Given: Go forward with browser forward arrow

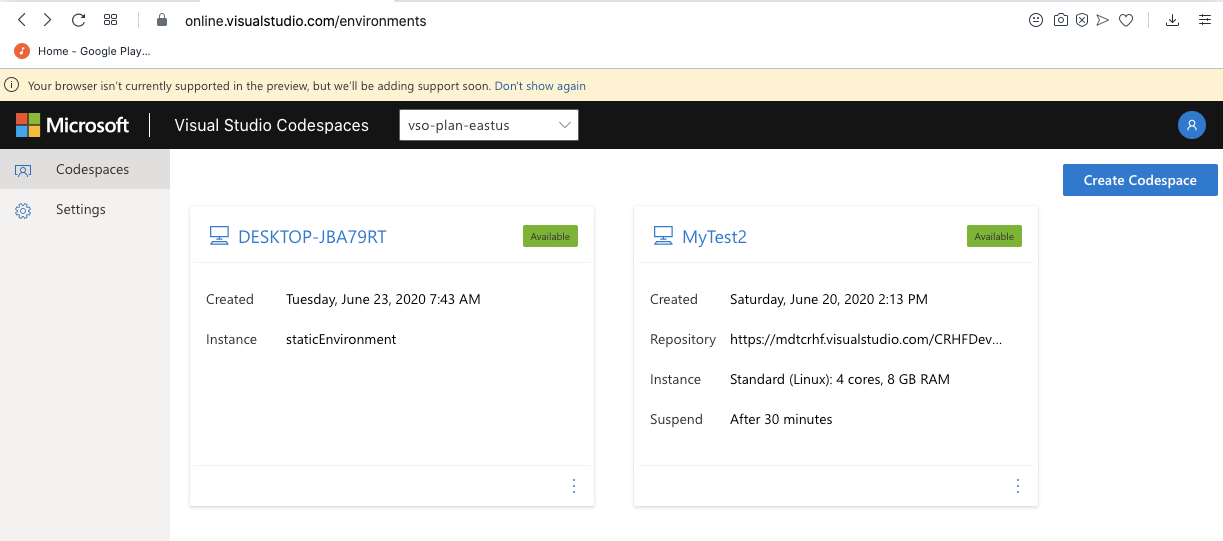Looking at the screenshot, I should (x=47, y=20).
